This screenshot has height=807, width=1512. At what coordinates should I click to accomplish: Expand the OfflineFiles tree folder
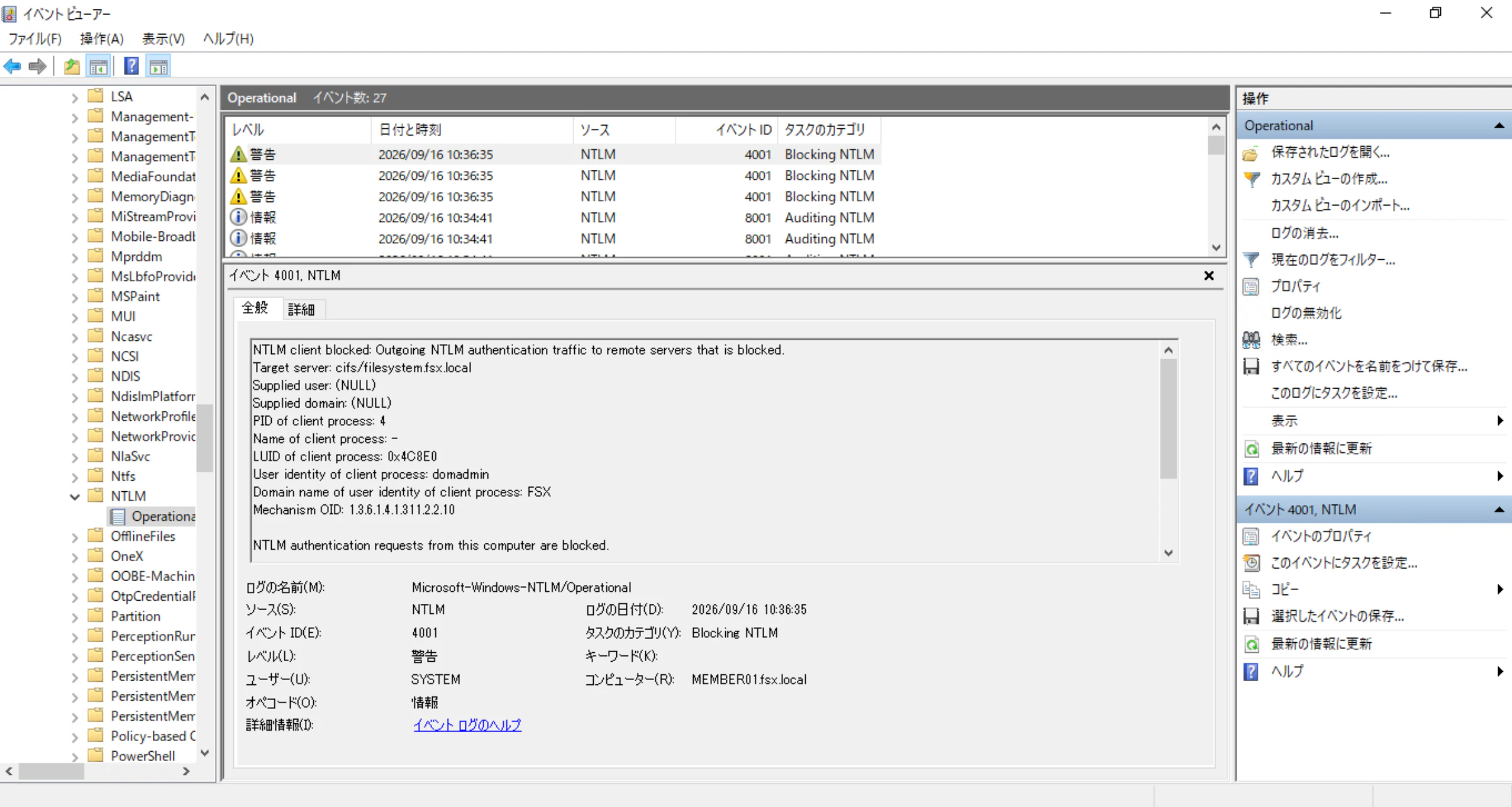coord(75,537)
